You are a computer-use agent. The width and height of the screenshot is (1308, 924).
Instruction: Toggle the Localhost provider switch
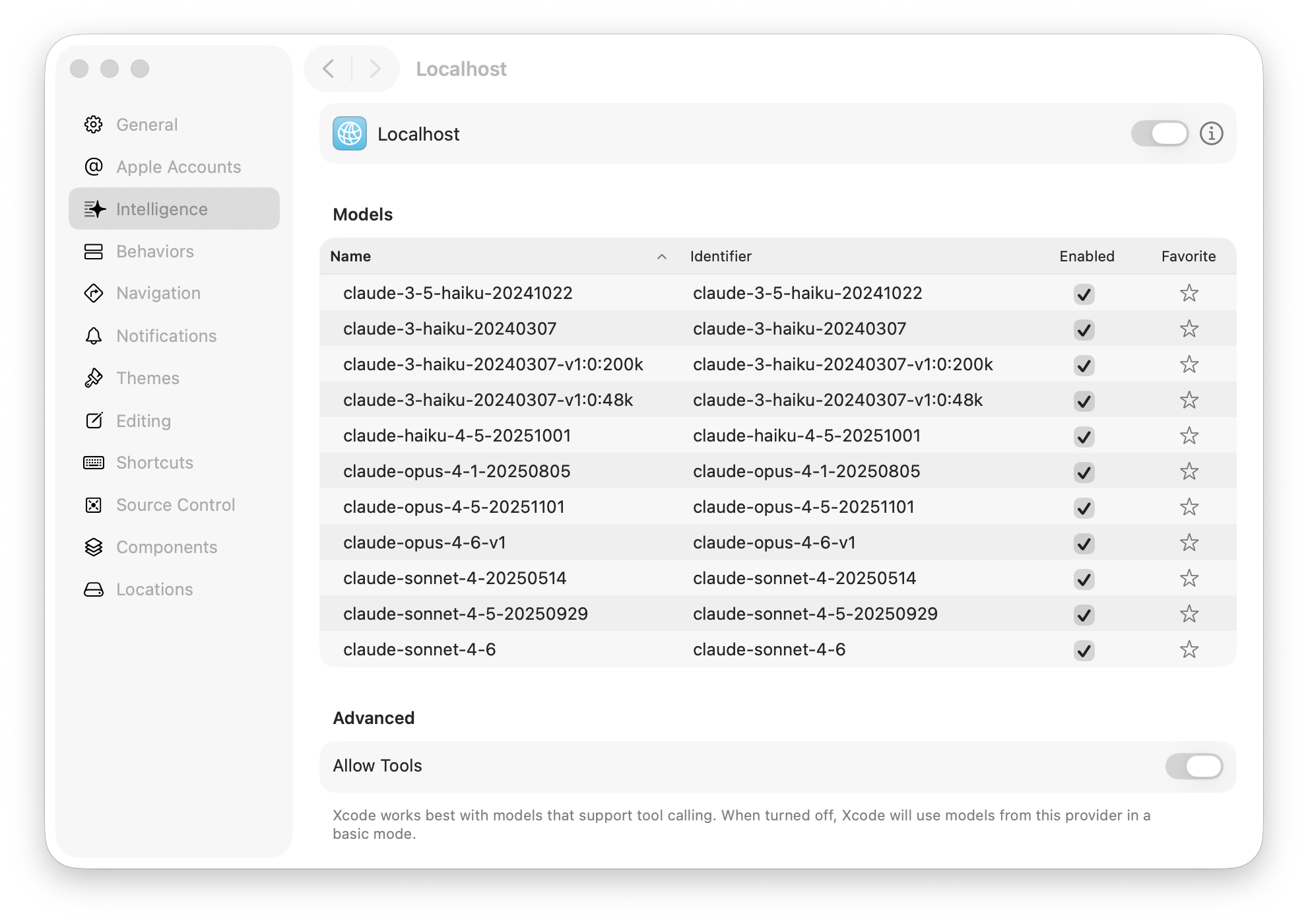(x=1160, y=134)
